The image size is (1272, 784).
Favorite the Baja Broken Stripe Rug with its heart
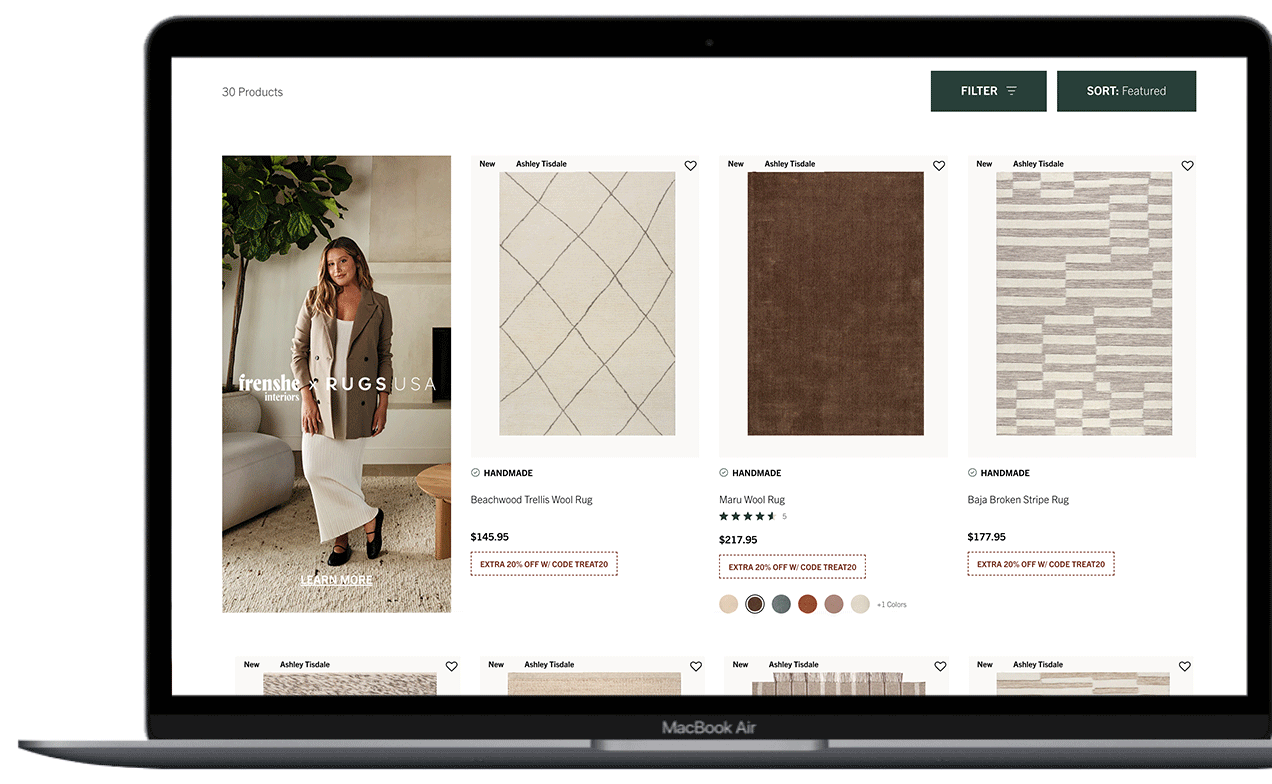[1187, 166]
